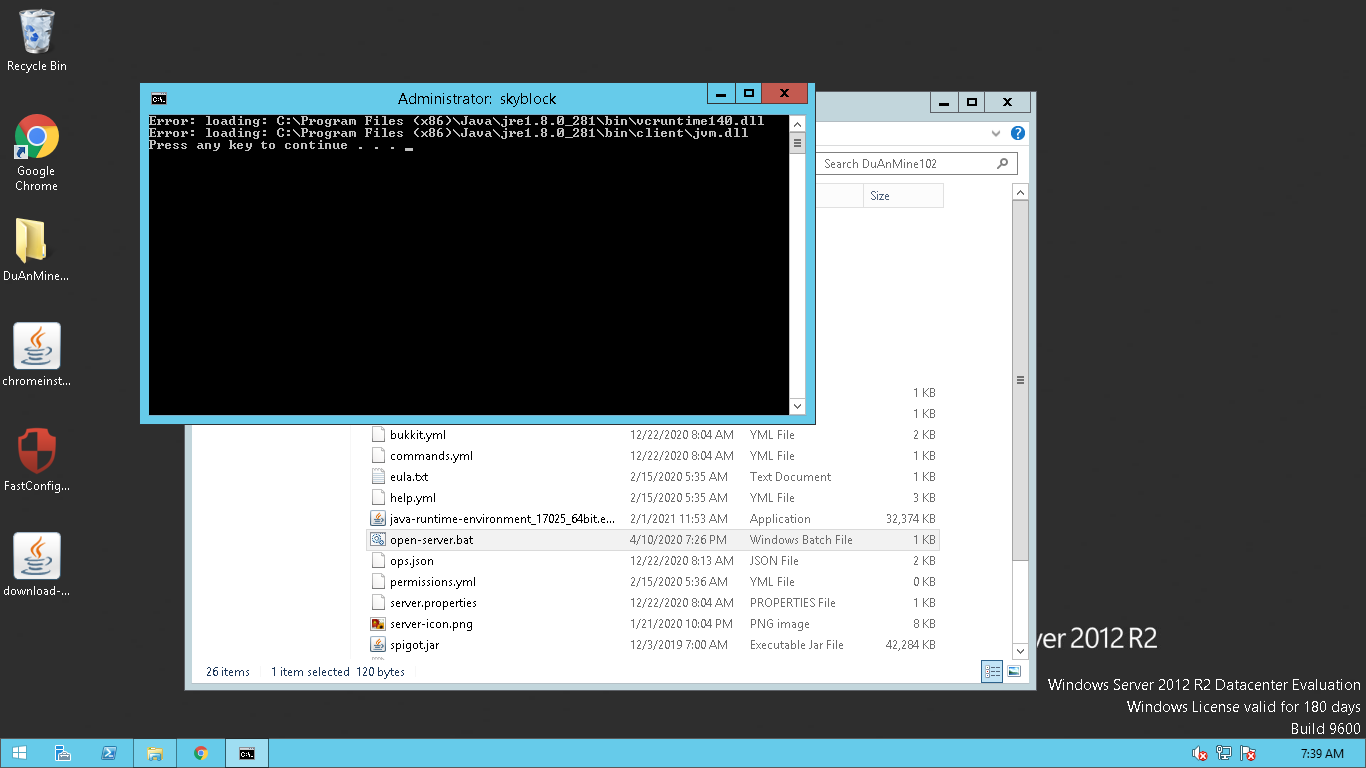Click the Start button
The height and width of the screenshot is (768, 1366).
19,753
